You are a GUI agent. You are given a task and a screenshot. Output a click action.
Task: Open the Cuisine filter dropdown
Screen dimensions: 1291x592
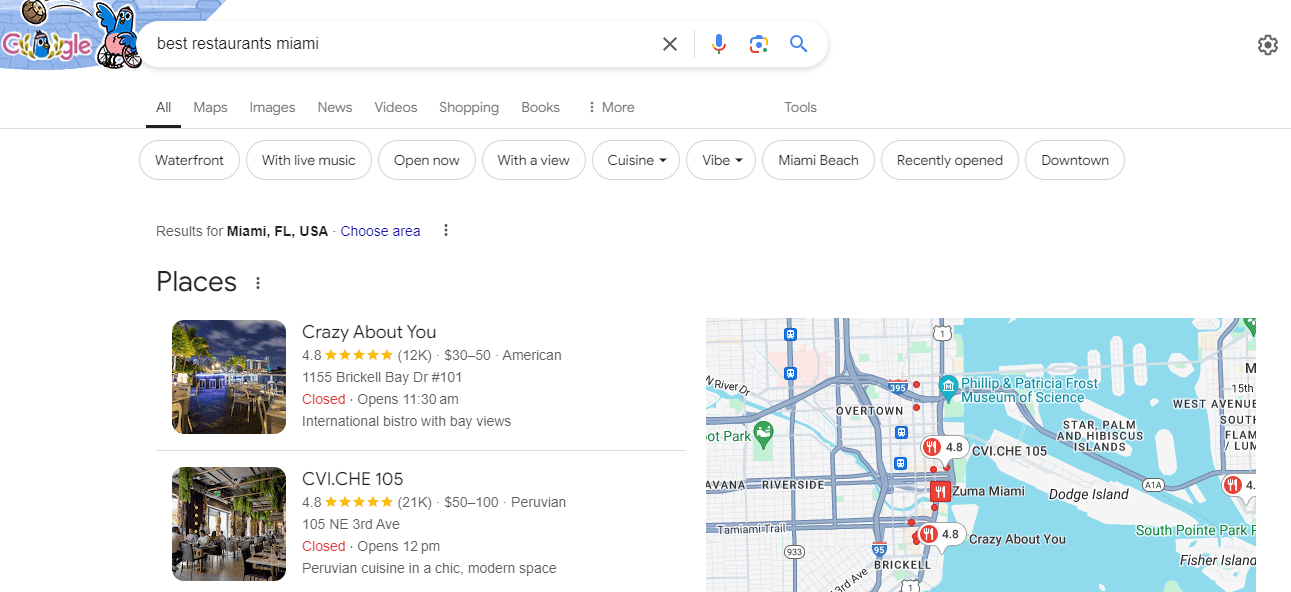[635, 160]
